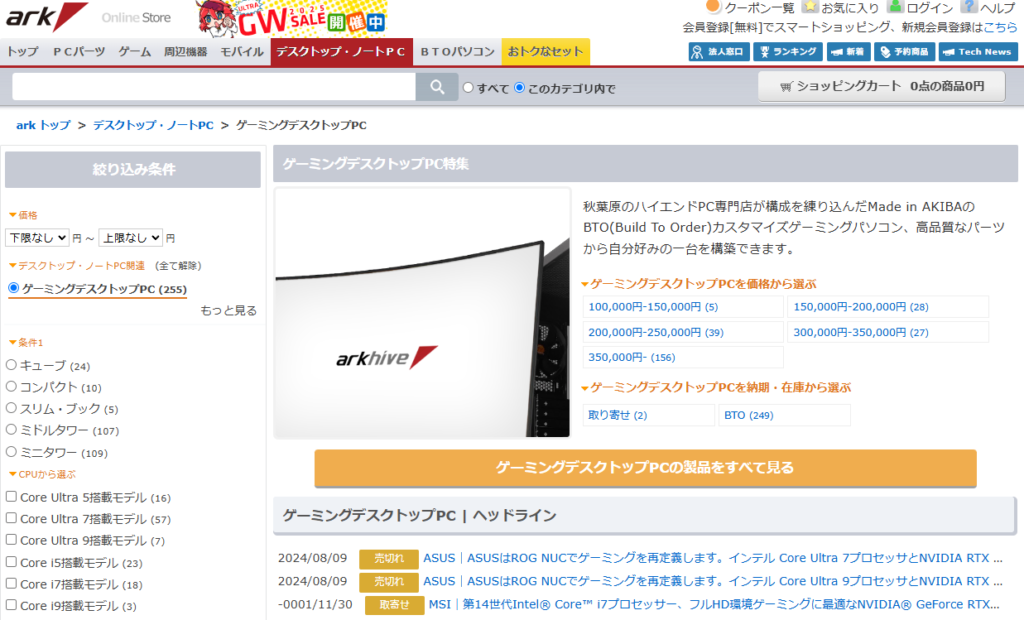Open the shopping cart (ショッピングカート)
The image size is (1024, 620).
(882, 86)
